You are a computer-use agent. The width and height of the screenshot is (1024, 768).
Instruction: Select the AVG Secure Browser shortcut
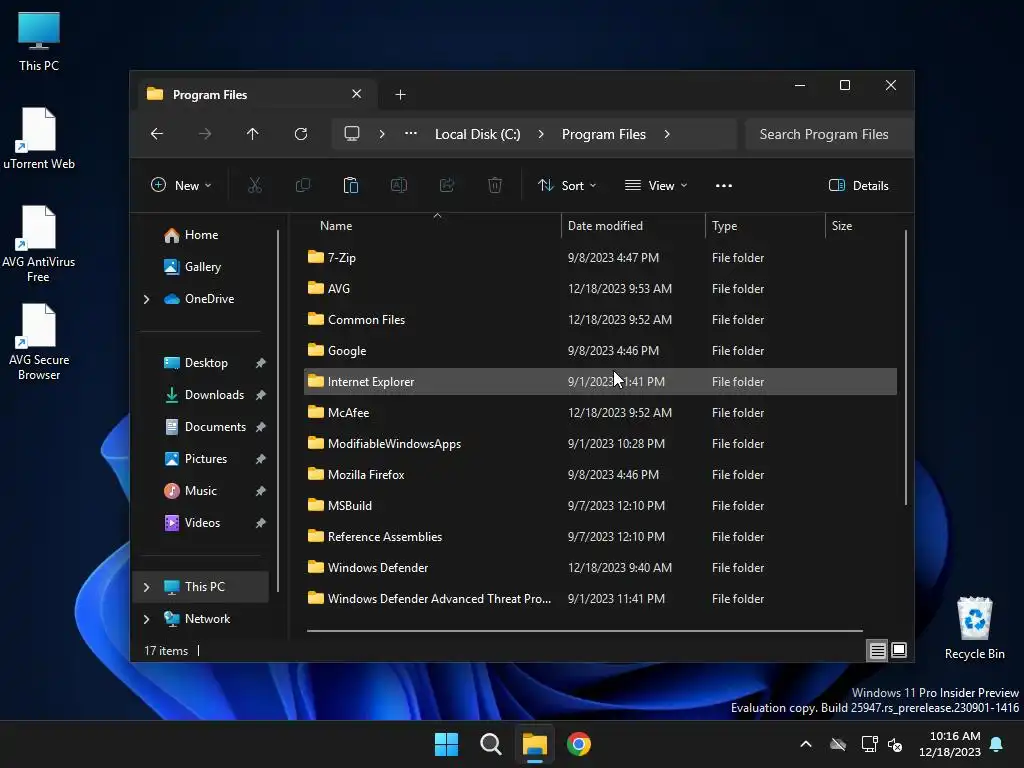(x=39, y=342)
